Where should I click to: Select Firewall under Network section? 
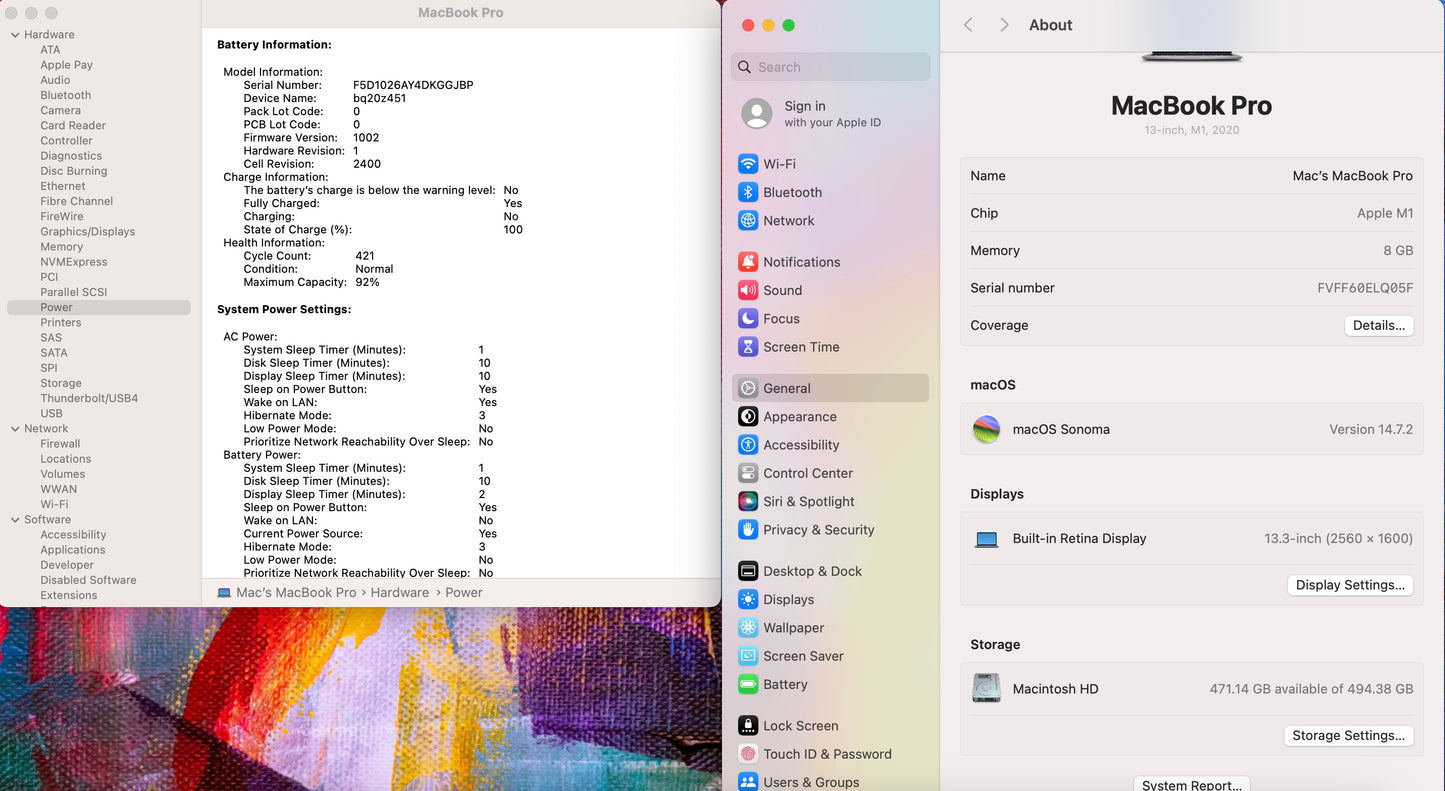60,444
